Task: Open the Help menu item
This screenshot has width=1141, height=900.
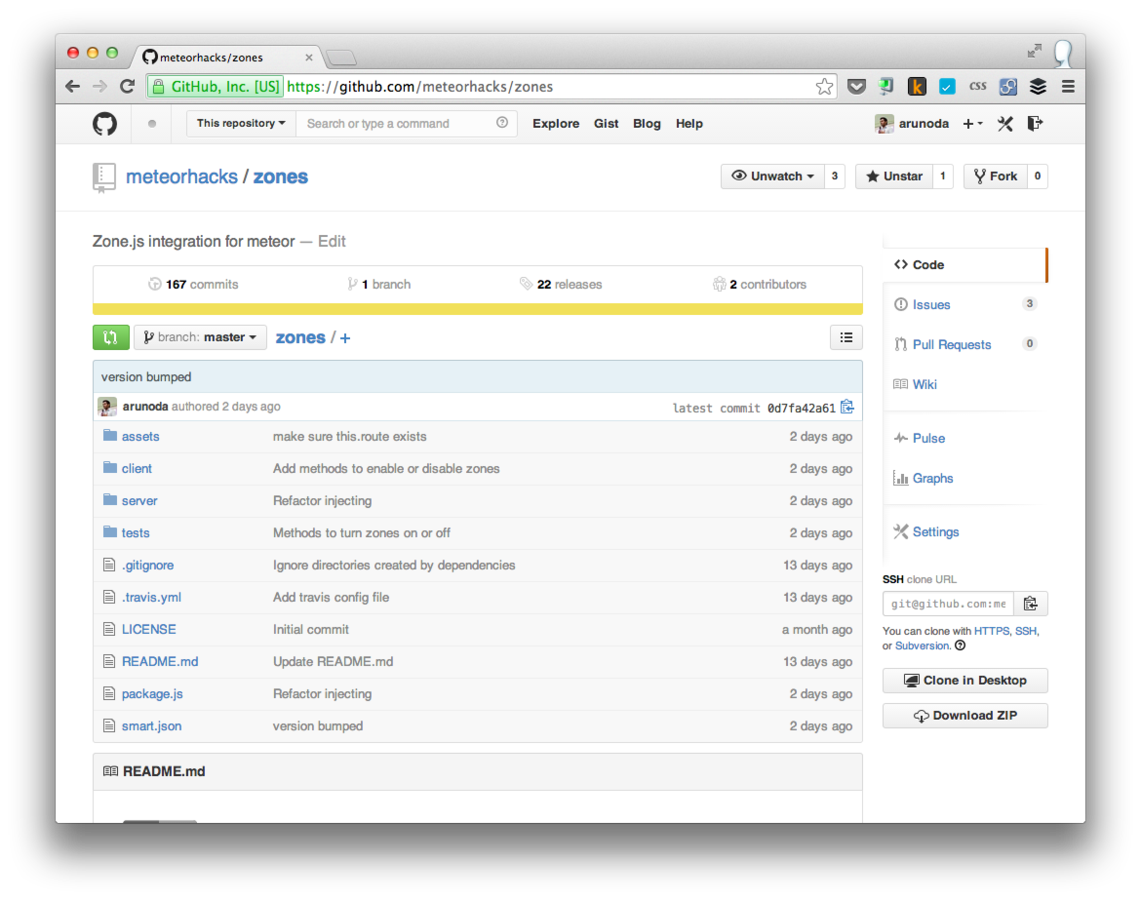Action: pos(689,124)
